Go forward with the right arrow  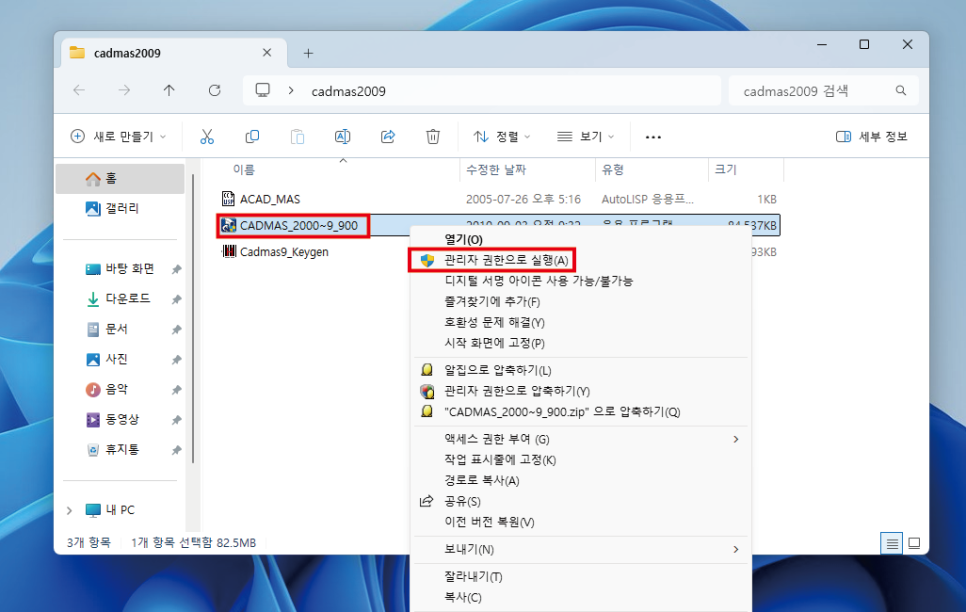click(124, 91)
